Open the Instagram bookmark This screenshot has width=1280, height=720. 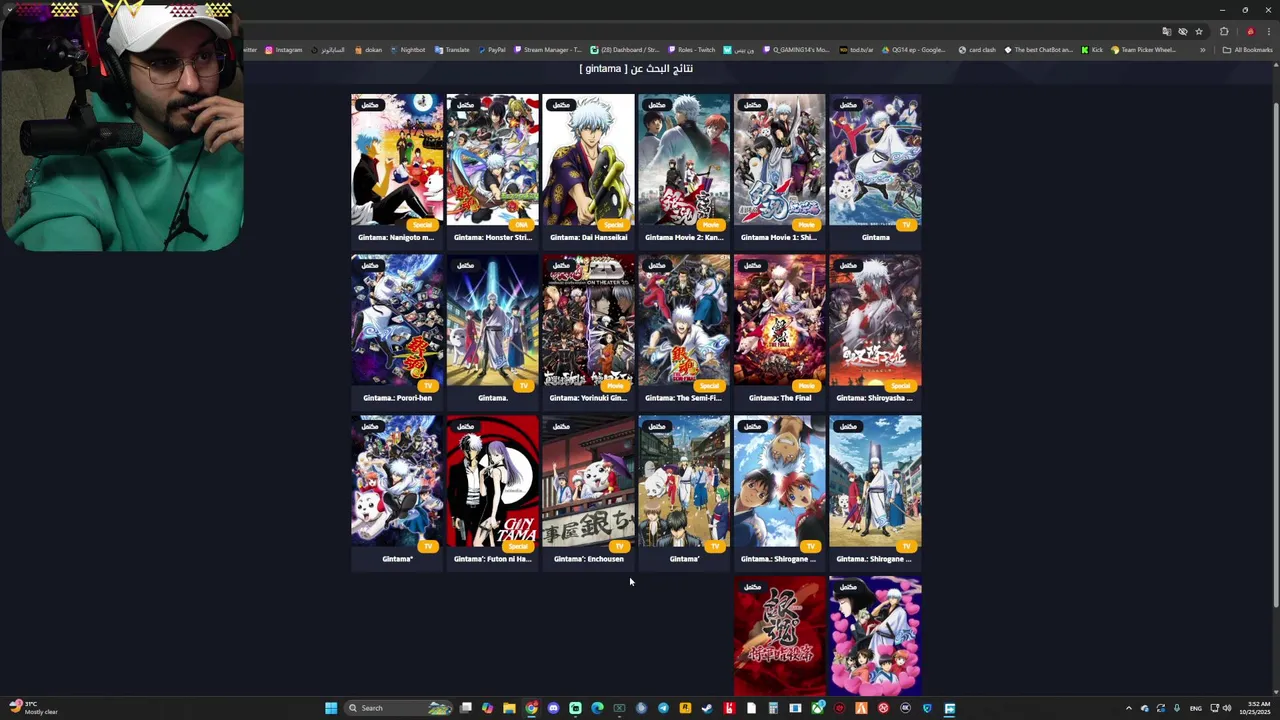click(x=284, y=50)
